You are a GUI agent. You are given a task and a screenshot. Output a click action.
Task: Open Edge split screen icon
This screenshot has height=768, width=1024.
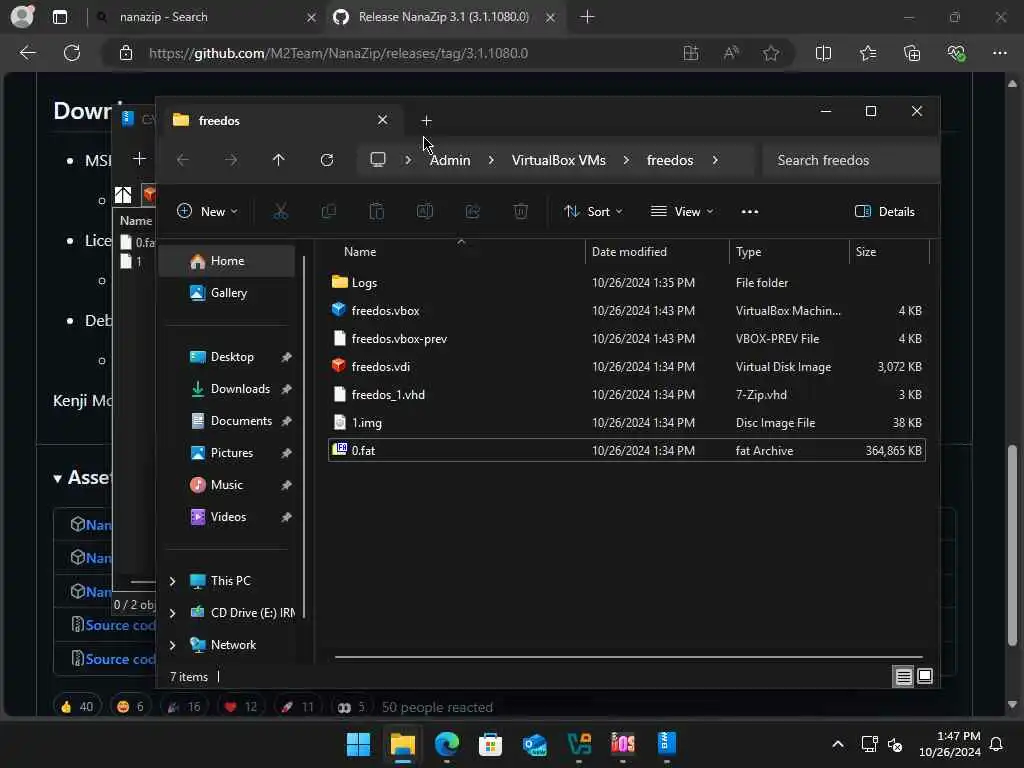pyautogui.click(x=824, y=53)
